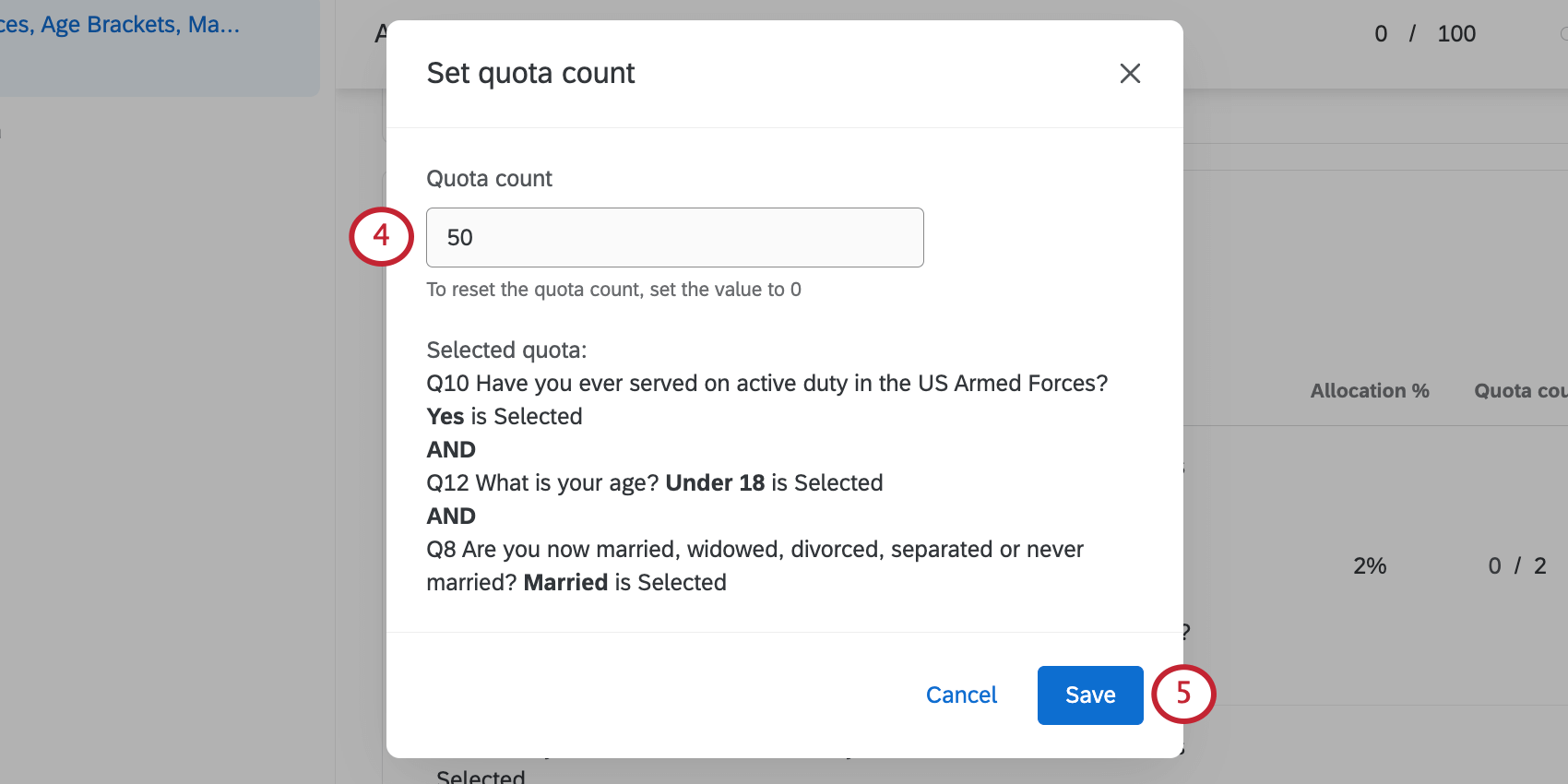
Task: Click the red step 4 marker
Action: click(x=381, y=236)
